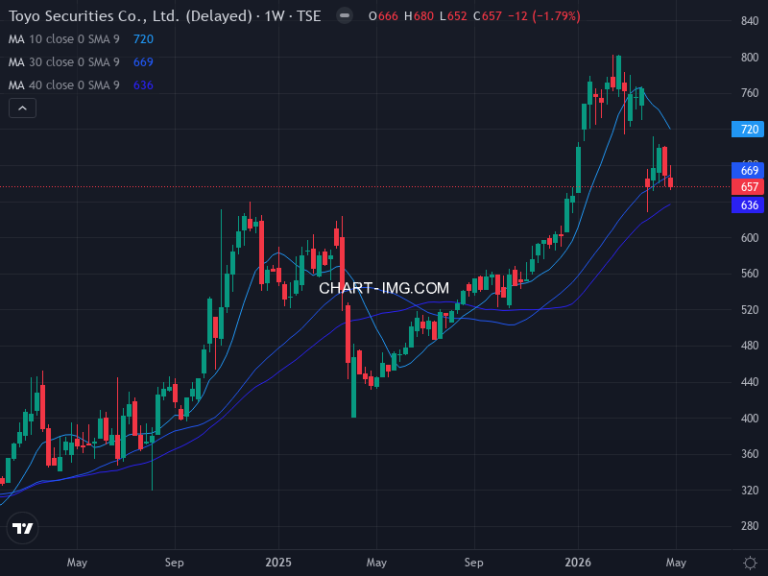This screenshot has width=768, height=576.
Task: Click the Sep label before 2025
Action: 174,562
